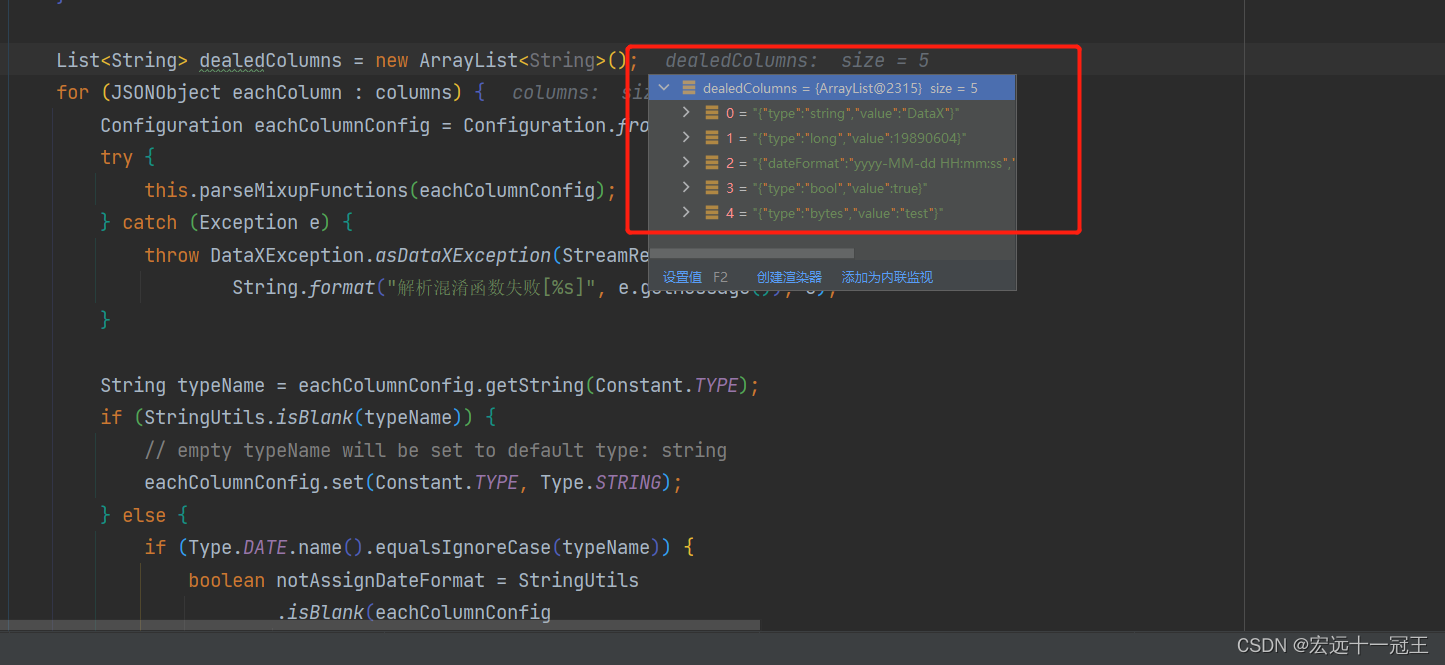This screenshot has height=665, width=1445.
Task: Select the row "type":"bytes","value":"test"
Action: point(832,213)
